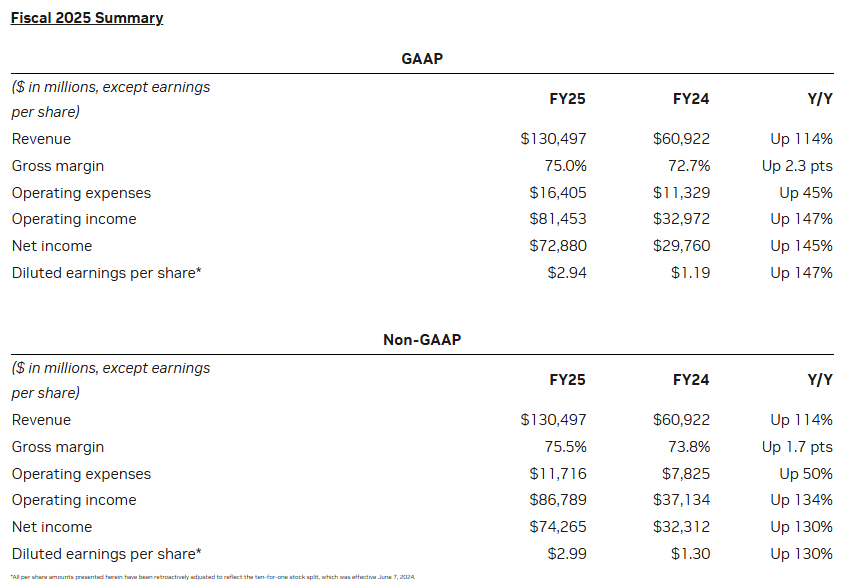Select the GAAP gross margin 72.7% cell
The height and width of the screenshot is (588, 858).
[x=689, y=166]
